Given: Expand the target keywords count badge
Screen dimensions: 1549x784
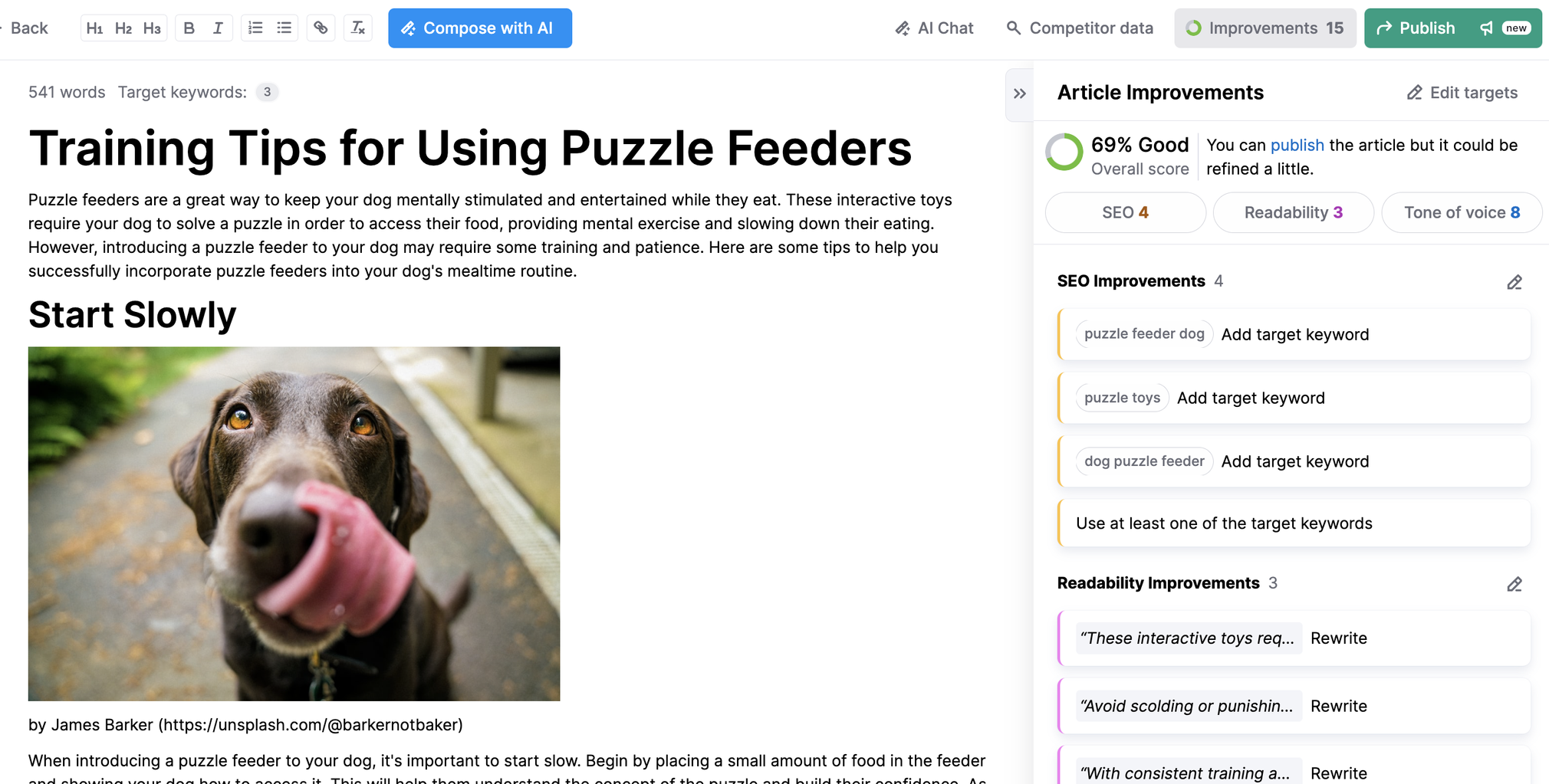Looking at the screenshot, I should [267, 92].
